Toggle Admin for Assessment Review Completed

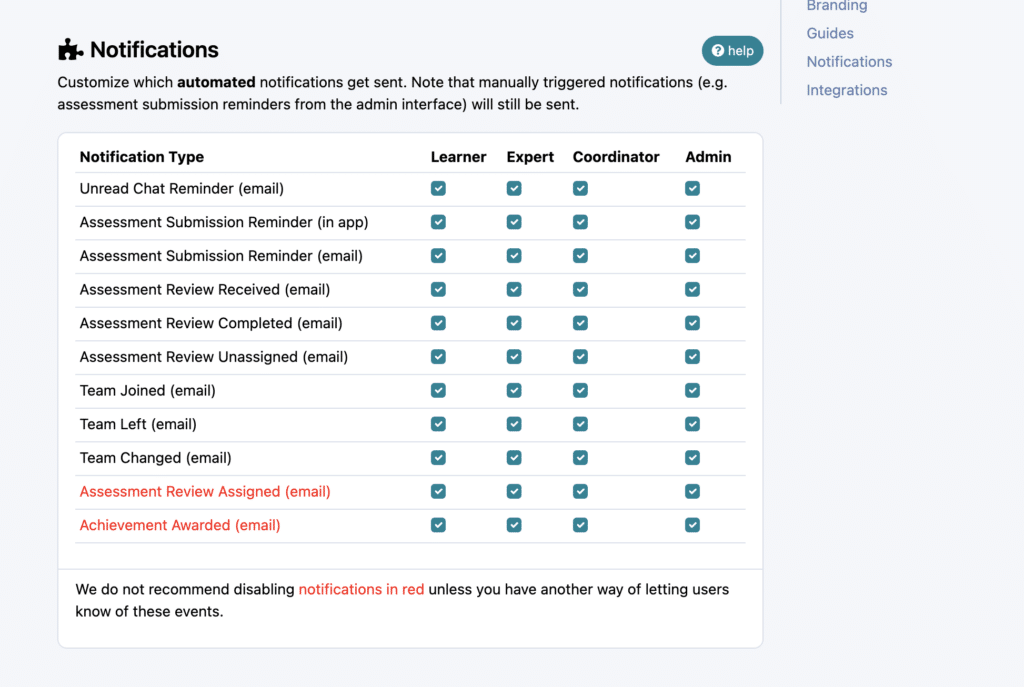click(692, 323)
